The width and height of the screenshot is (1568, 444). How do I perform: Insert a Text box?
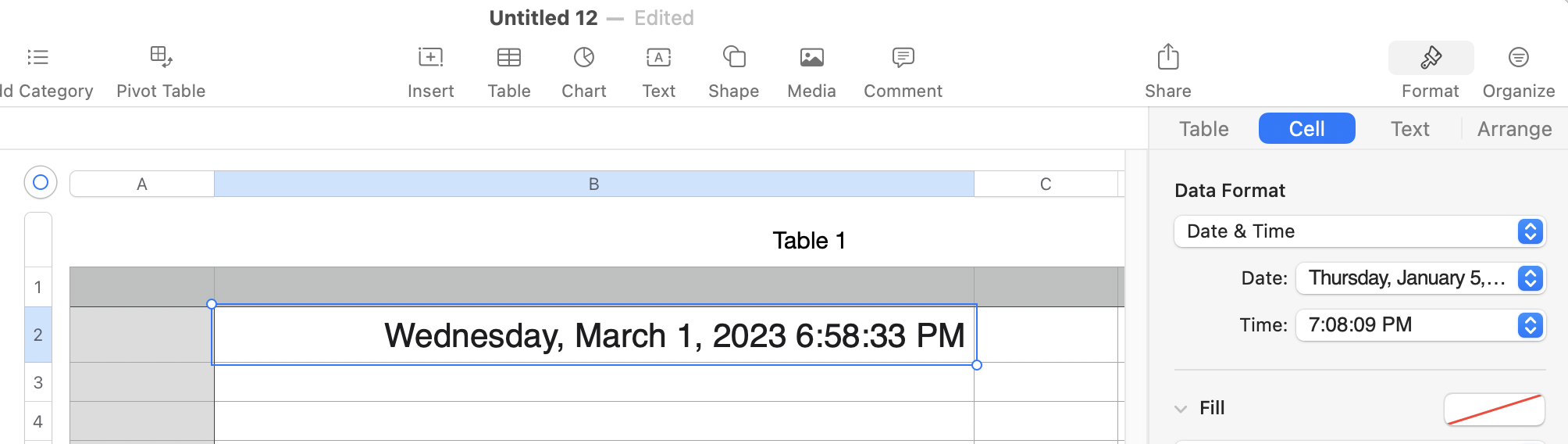point(659,57)
